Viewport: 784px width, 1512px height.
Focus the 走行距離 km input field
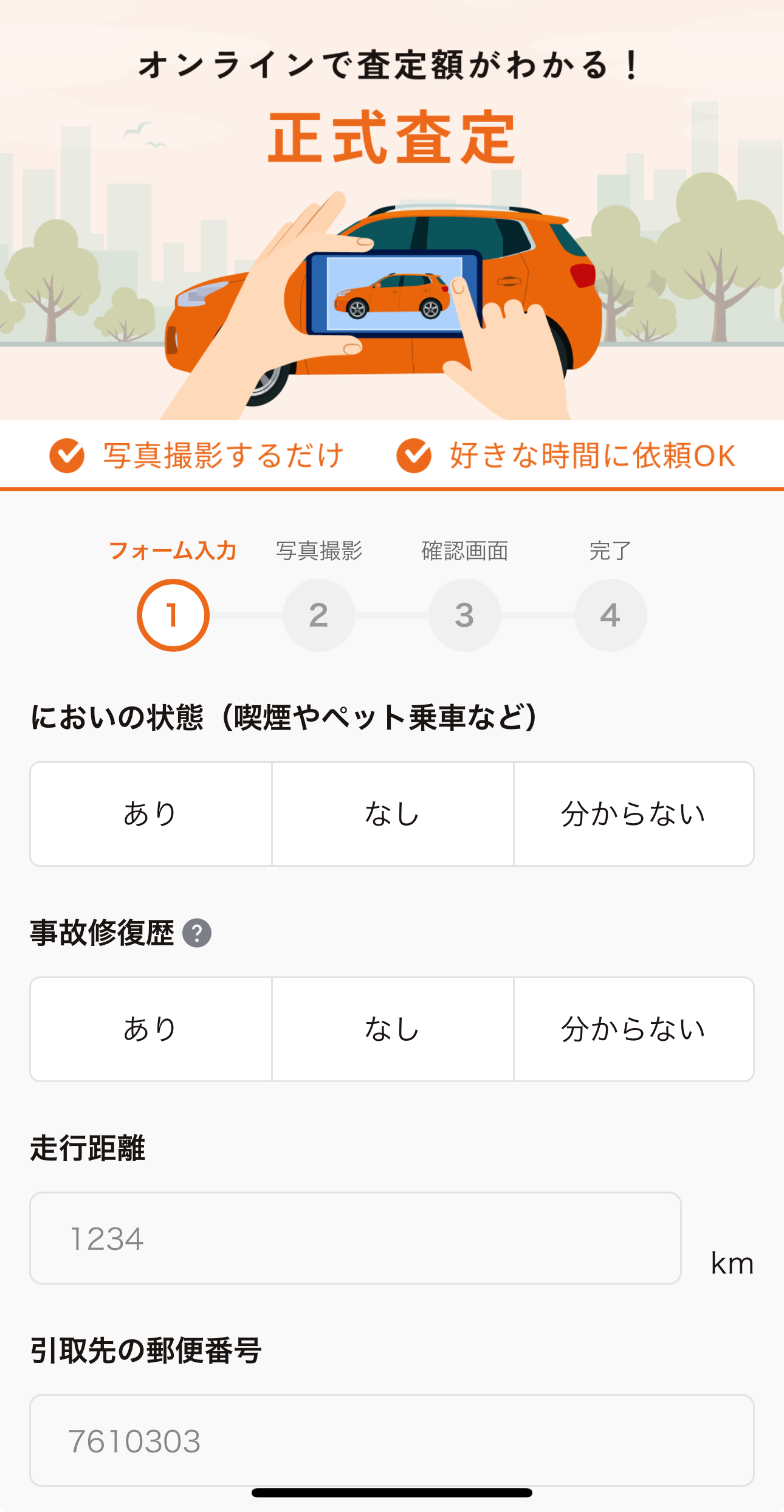(x=356, y=1238)
